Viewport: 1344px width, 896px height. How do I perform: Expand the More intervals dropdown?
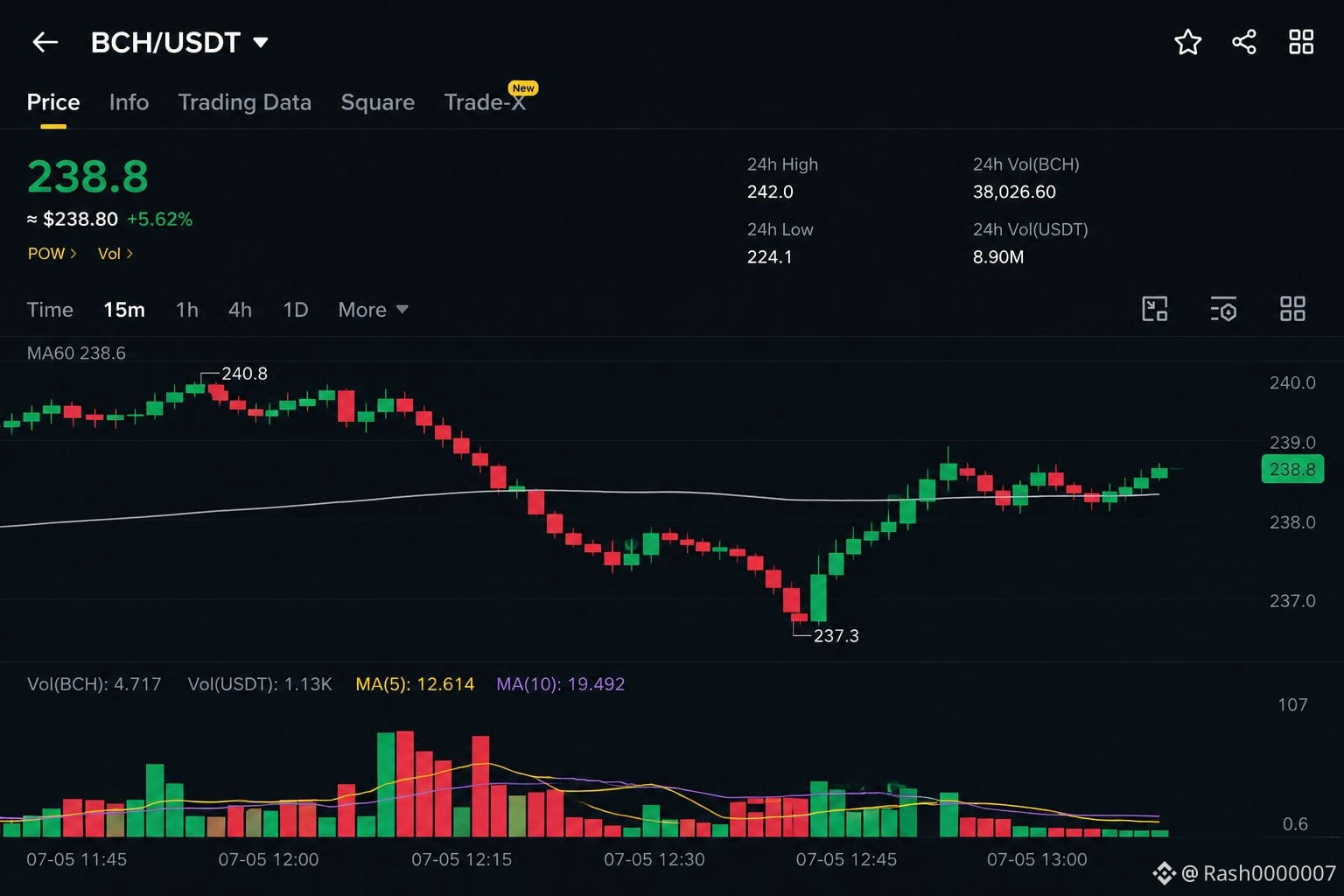[374, 310]
